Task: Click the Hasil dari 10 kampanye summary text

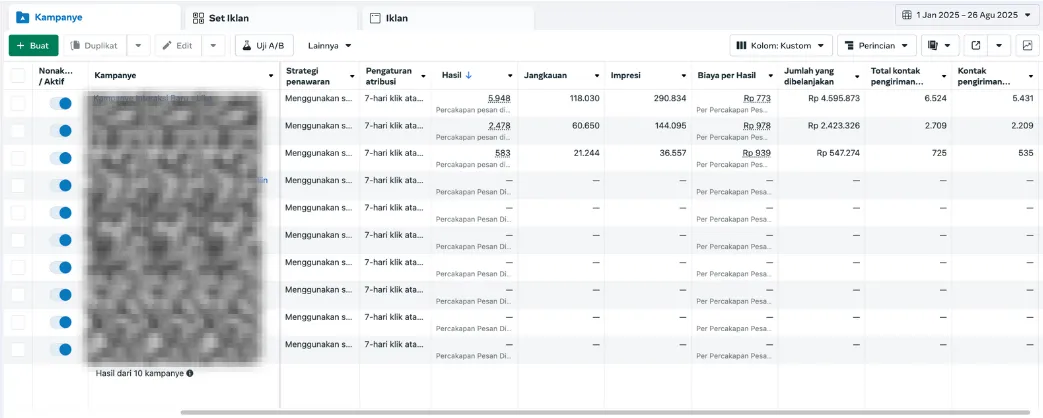Action: click(140, 373)
